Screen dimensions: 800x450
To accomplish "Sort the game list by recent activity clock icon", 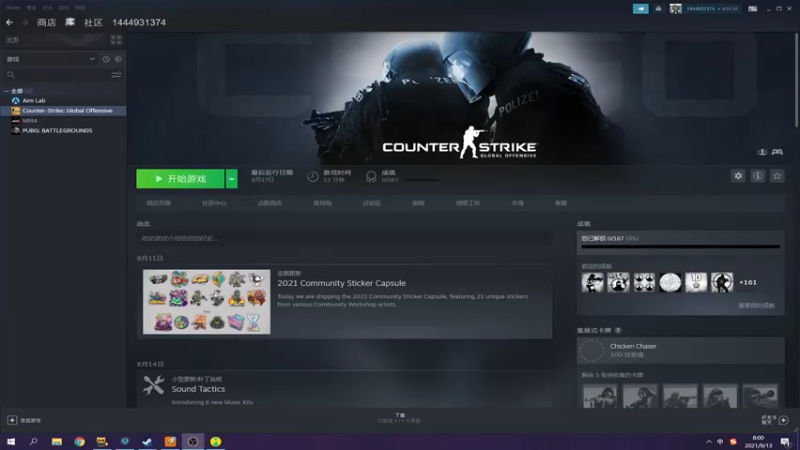I will pos(106,59).
